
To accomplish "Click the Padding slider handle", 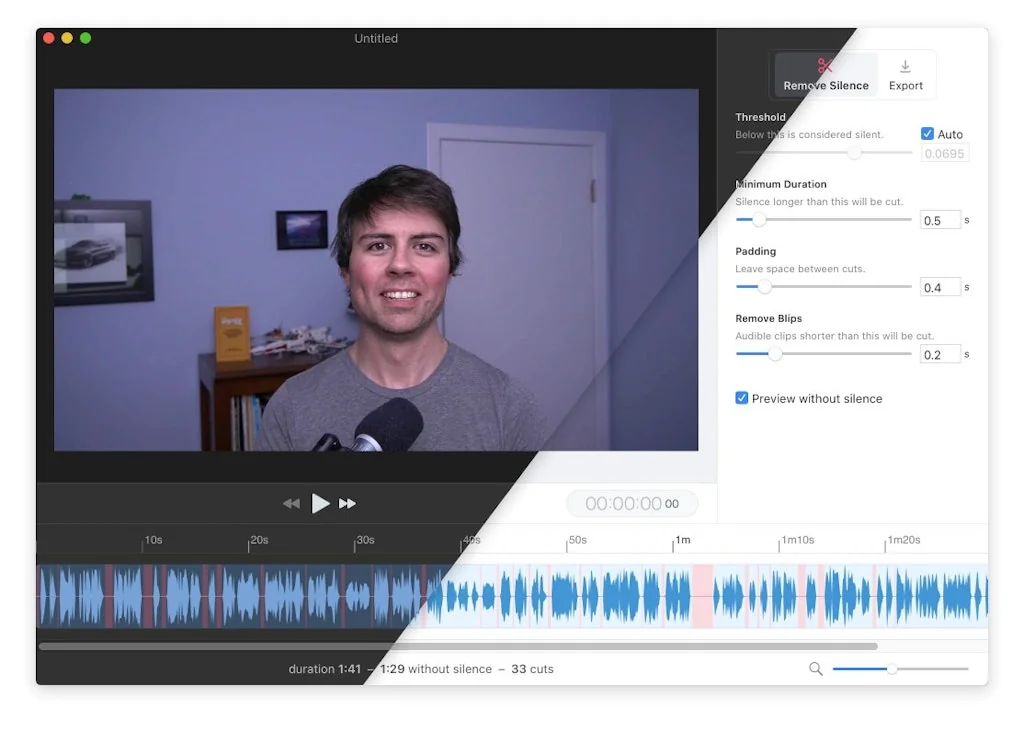I will point(766,286).
